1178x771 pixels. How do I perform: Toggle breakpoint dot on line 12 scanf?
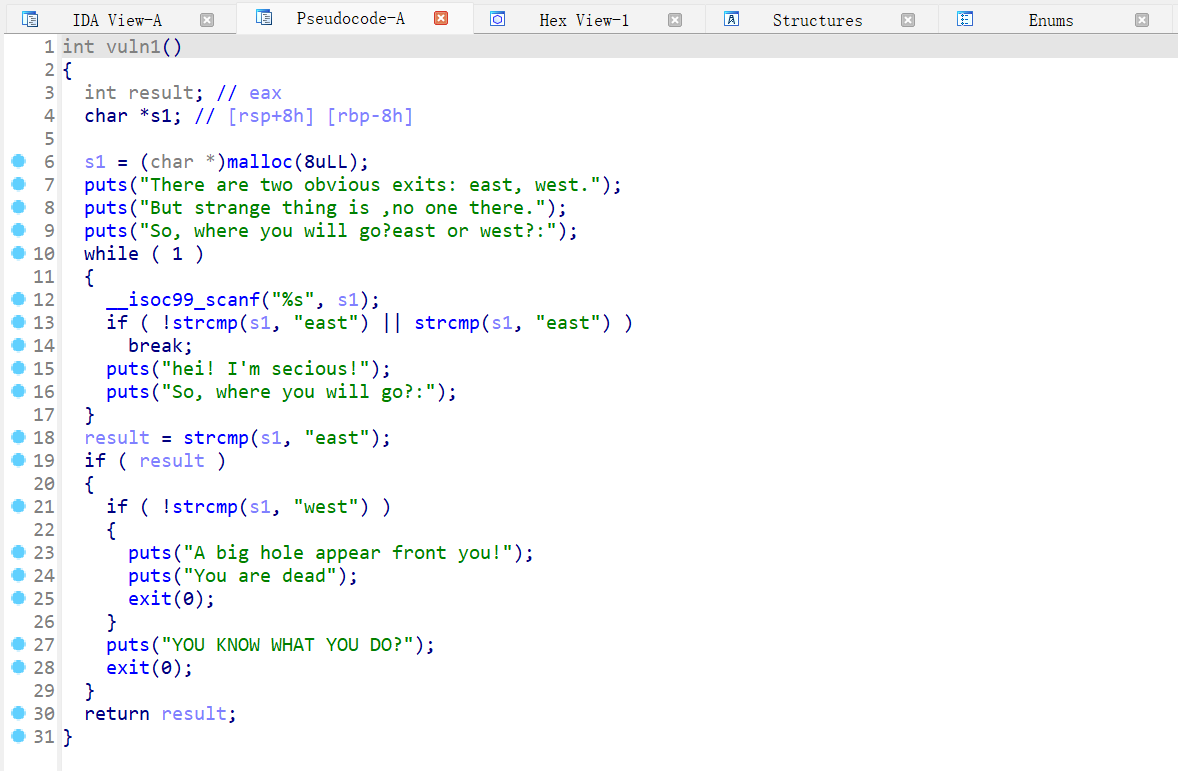(17, 299)
